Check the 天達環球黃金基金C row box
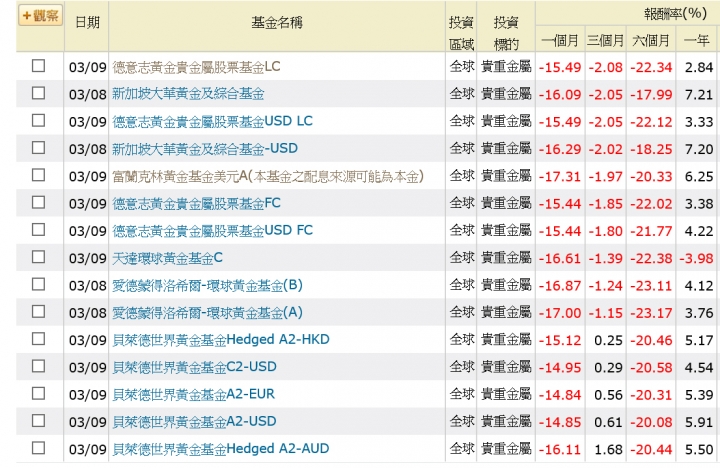 pyautogui.click(x=39, y=257)
